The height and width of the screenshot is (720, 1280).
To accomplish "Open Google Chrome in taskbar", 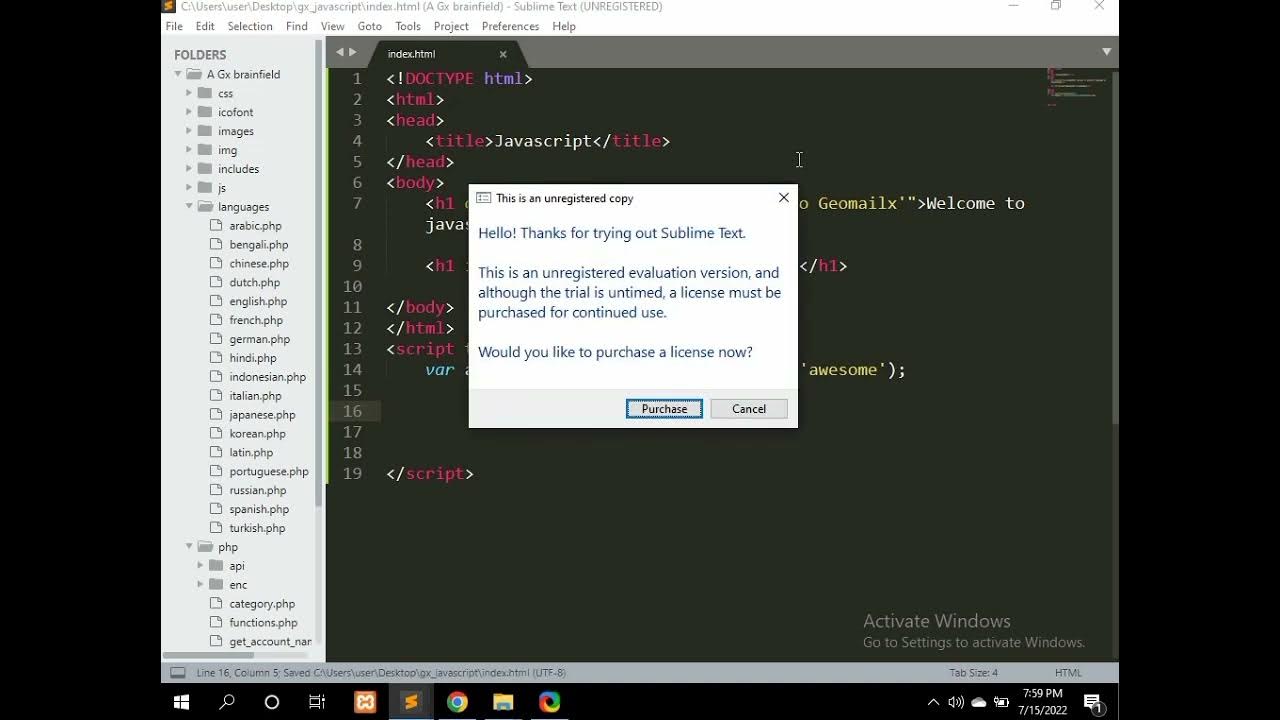I will click(457, 702).
